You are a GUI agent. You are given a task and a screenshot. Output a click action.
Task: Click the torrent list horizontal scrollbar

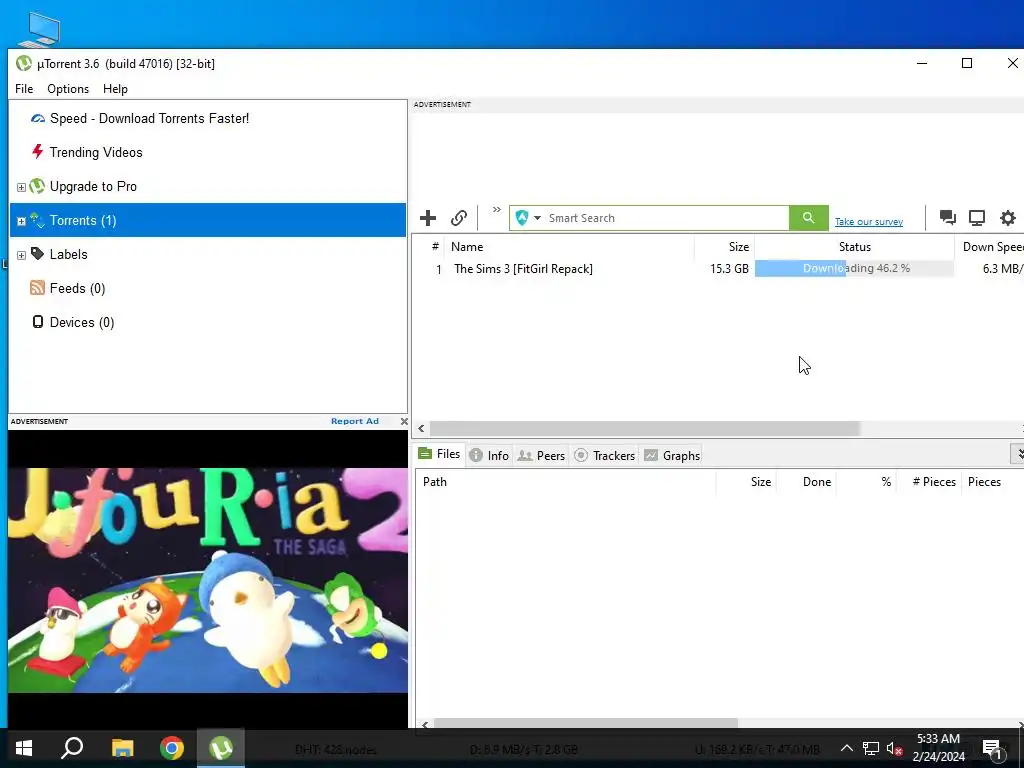coord(645,428)
